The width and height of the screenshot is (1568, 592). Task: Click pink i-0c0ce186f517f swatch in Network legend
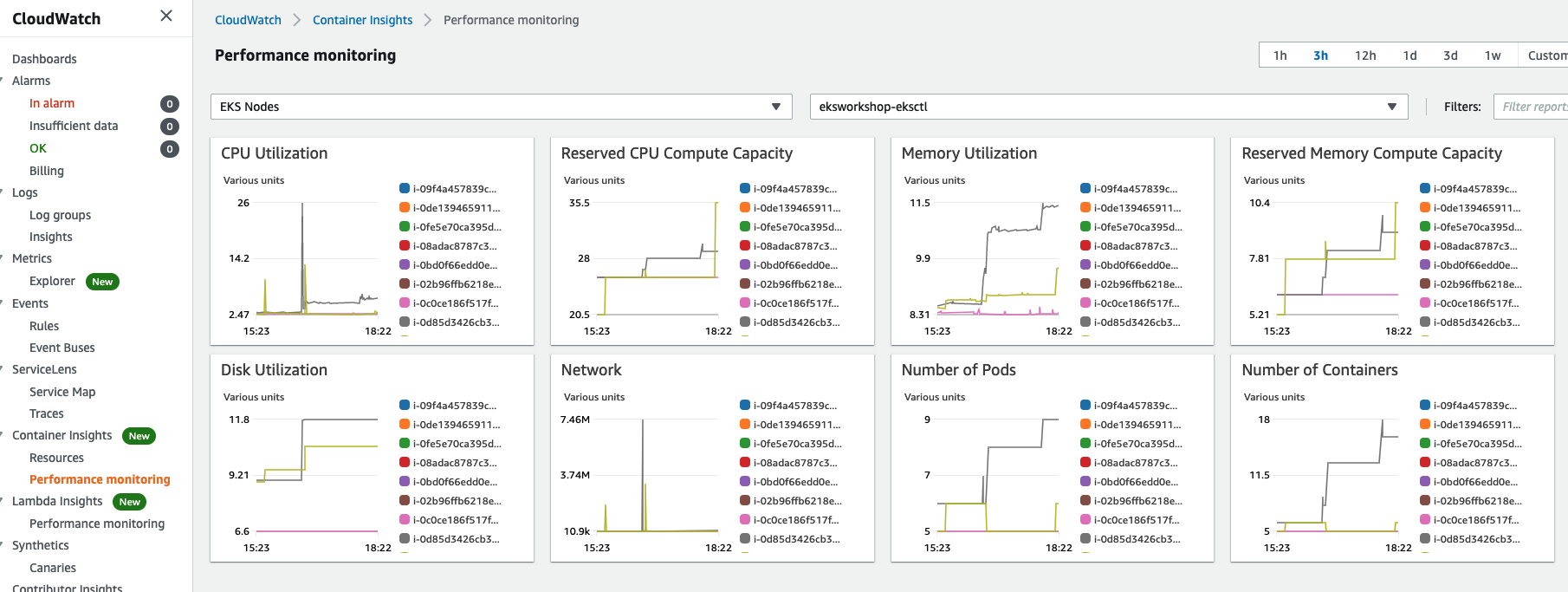coord(745,519)
